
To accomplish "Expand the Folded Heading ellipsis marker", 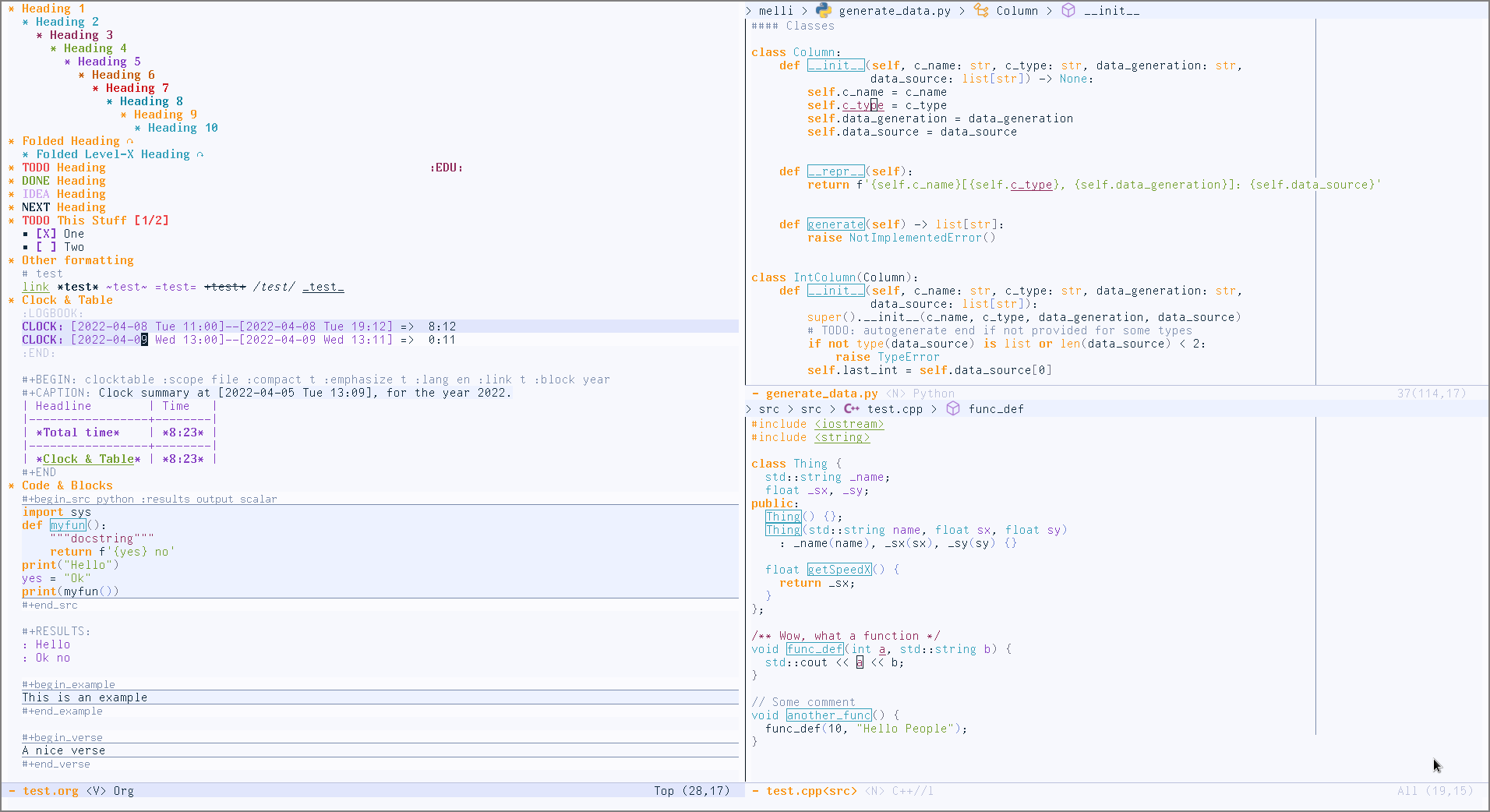I will point(129,141).
